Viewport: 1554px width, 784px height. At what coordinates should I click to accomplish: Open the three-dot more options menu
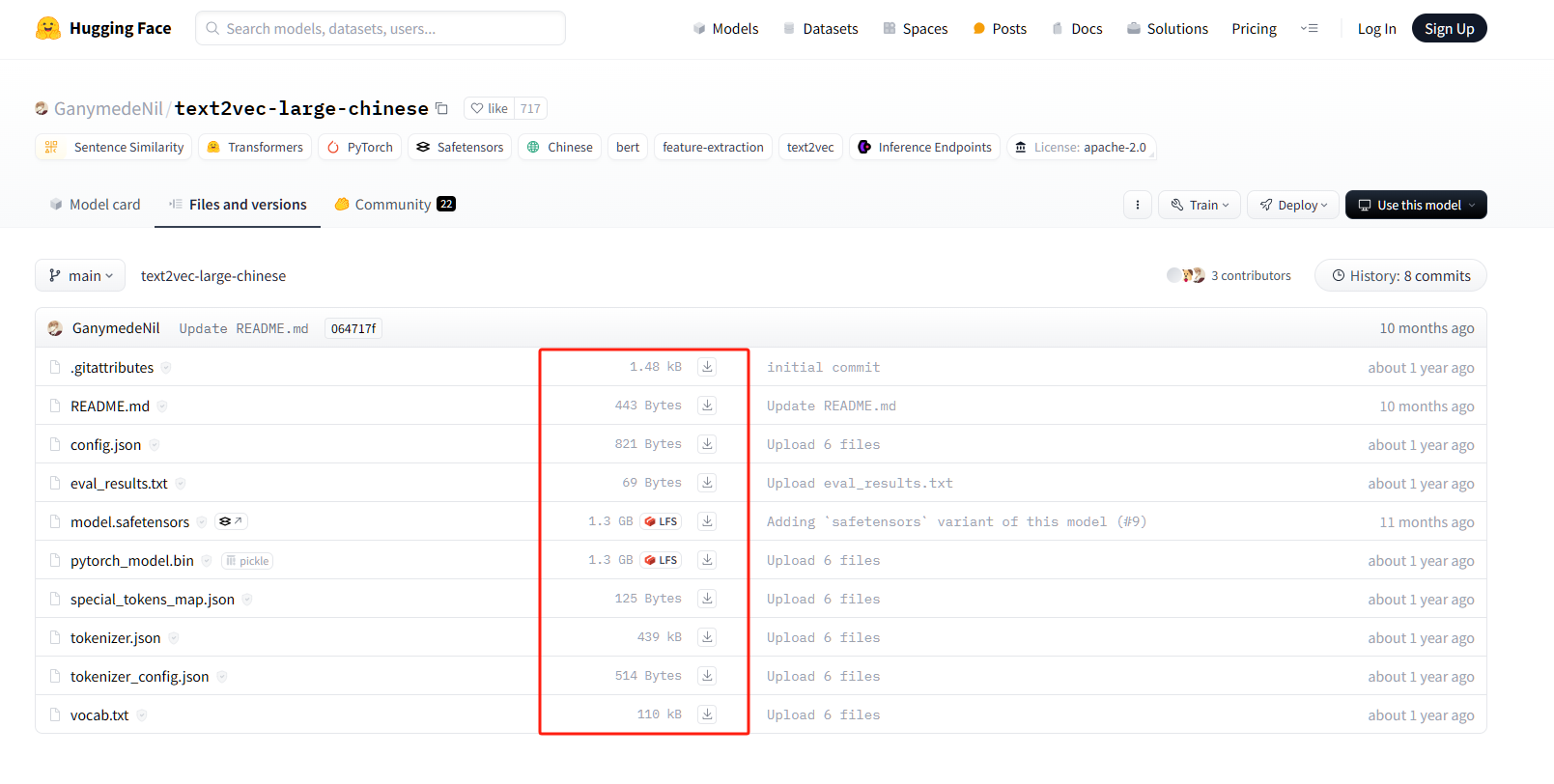coord(1137,205)
